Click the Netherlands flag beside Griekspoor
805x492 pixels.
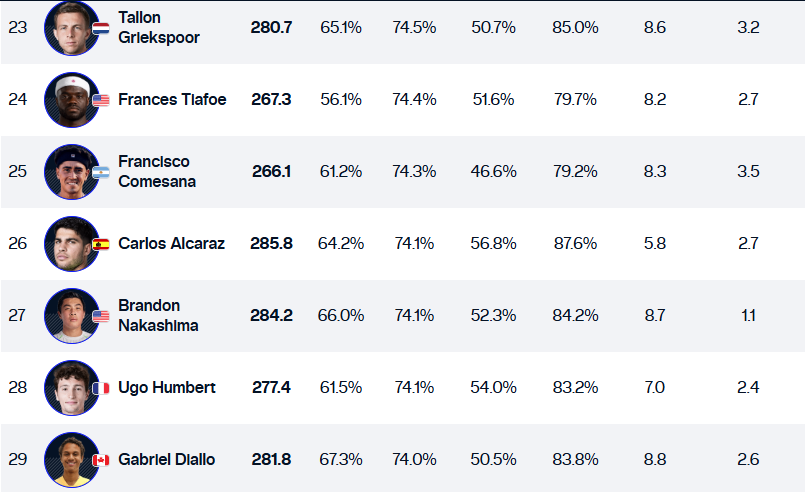click(100, 29)
